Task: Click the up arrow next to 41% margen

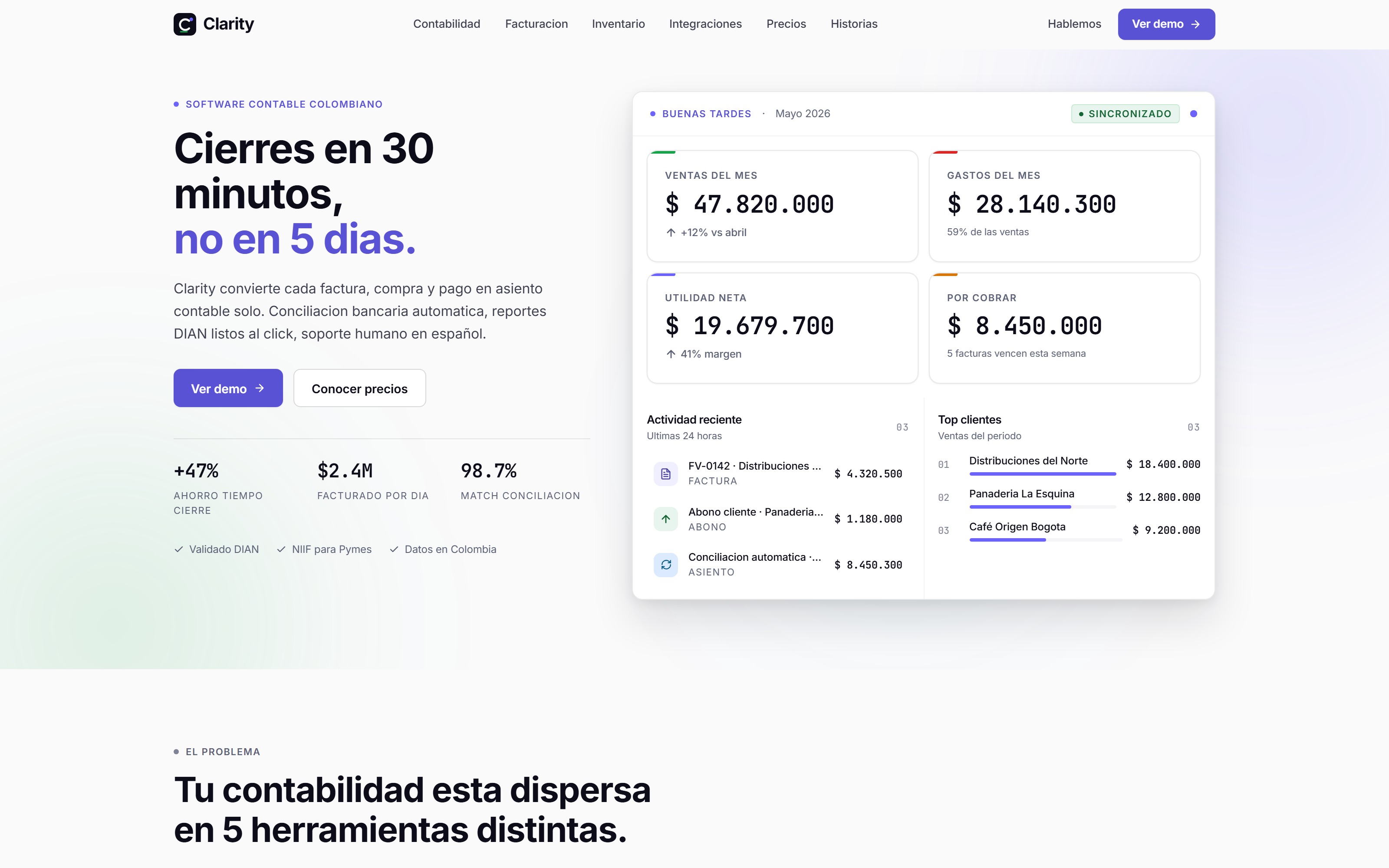Action: pos(670,354)
